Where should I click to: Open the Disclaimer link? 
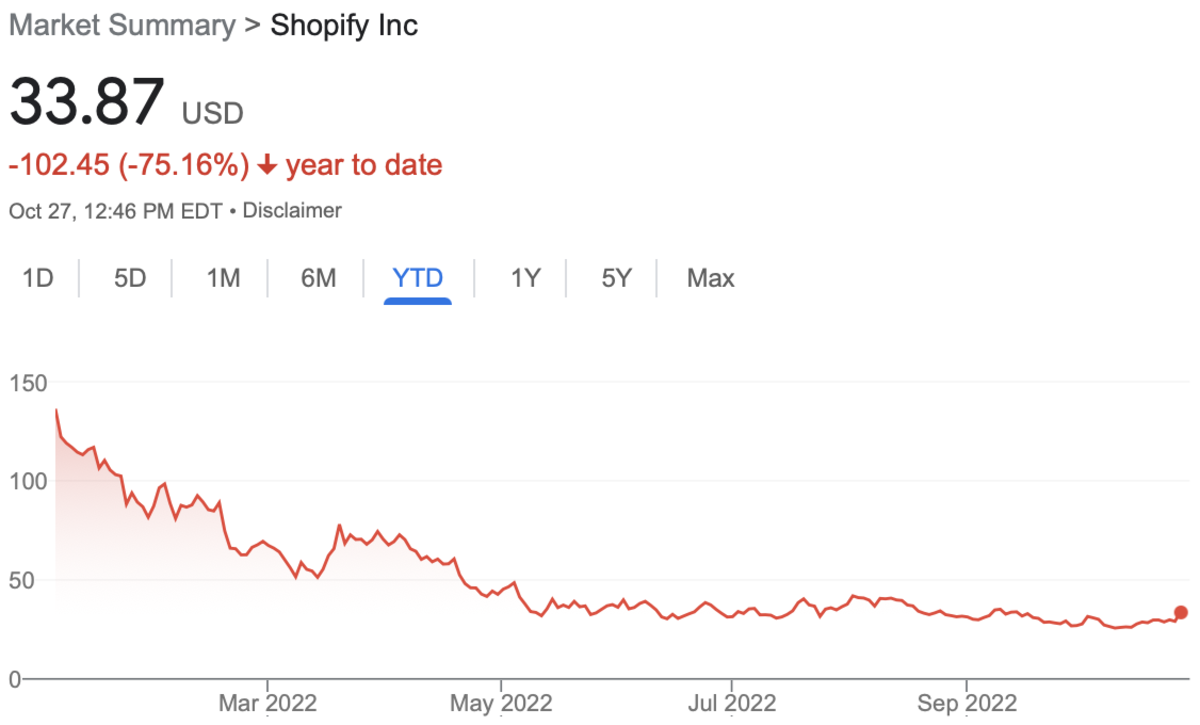point(292,211)
